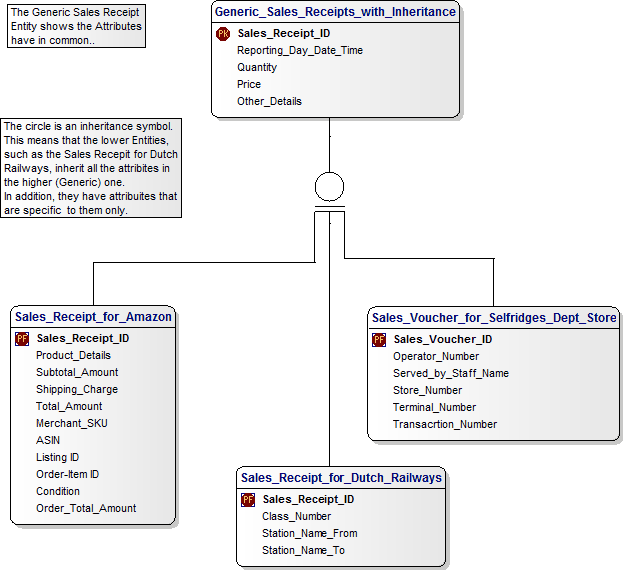Viewport: 625px width, 572px height.
Task: Click the PF key icon beside Sales_Voucher_ID
Action: 379,340
